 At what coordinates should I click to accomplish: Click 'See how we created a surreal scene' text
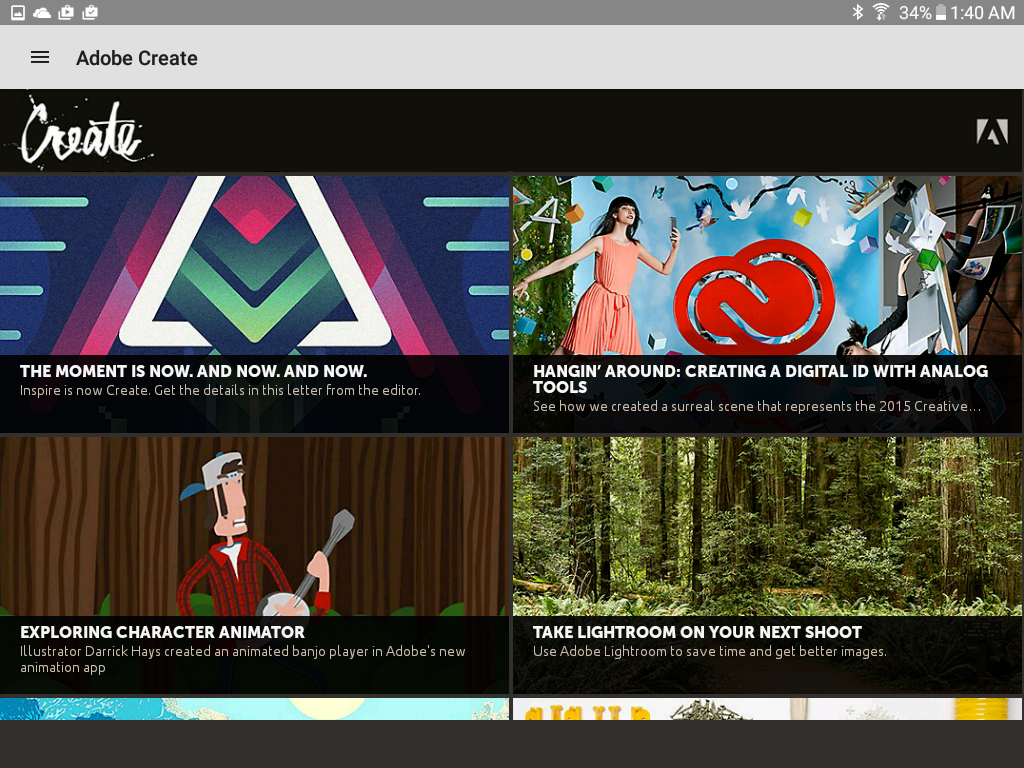(x=757, y=406)
